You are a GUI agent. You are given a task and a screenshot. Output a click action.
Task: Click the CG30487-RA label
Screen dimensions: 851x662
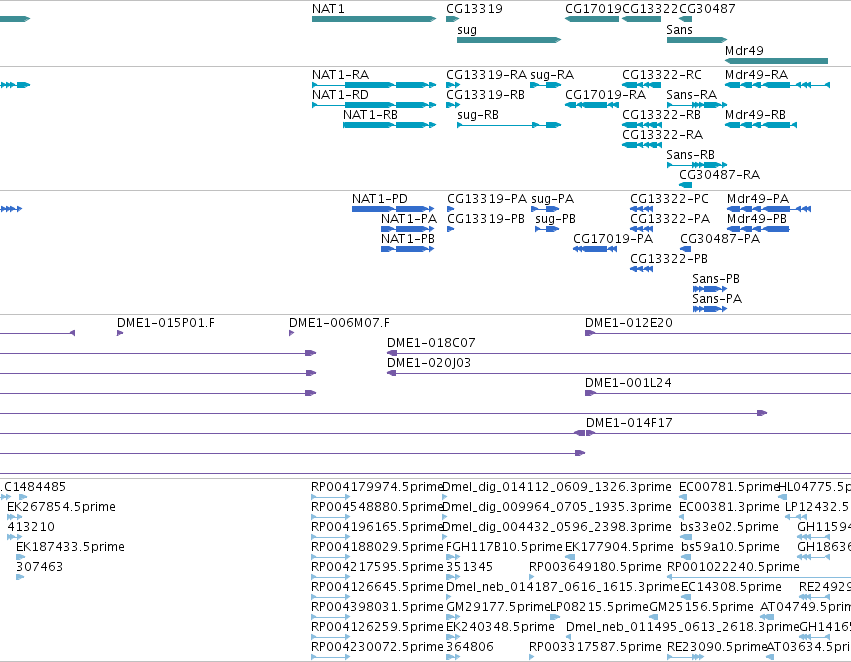pyautogui.click(x=719, y=175)
